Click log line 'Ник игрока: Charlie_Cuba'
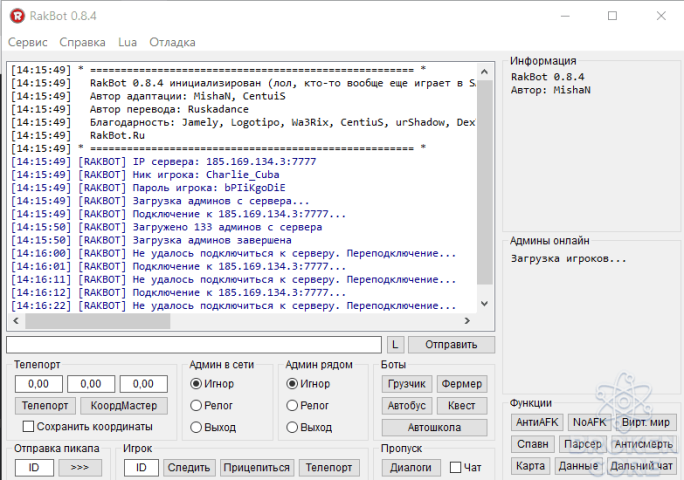Screen dimensions: 684x480 206,175
